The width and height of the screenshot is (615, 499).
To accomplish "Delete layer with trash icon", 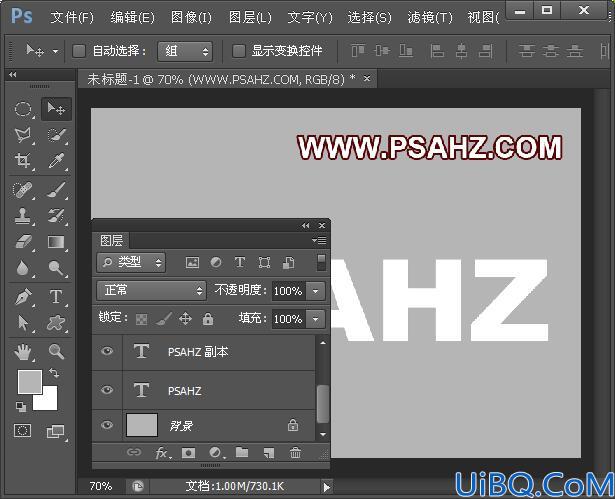I will [x=295, y=453].
